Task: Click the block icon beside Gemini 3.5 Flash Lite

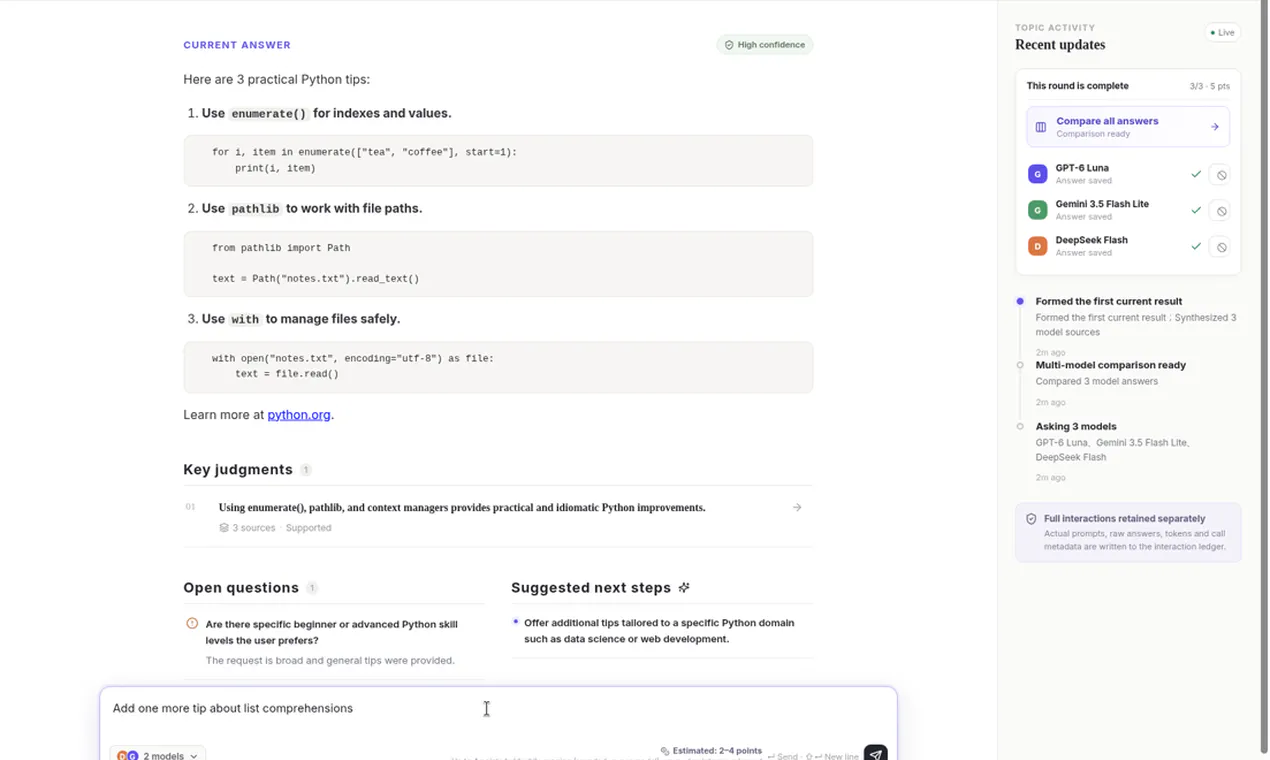Action: tap(1219, 211)
